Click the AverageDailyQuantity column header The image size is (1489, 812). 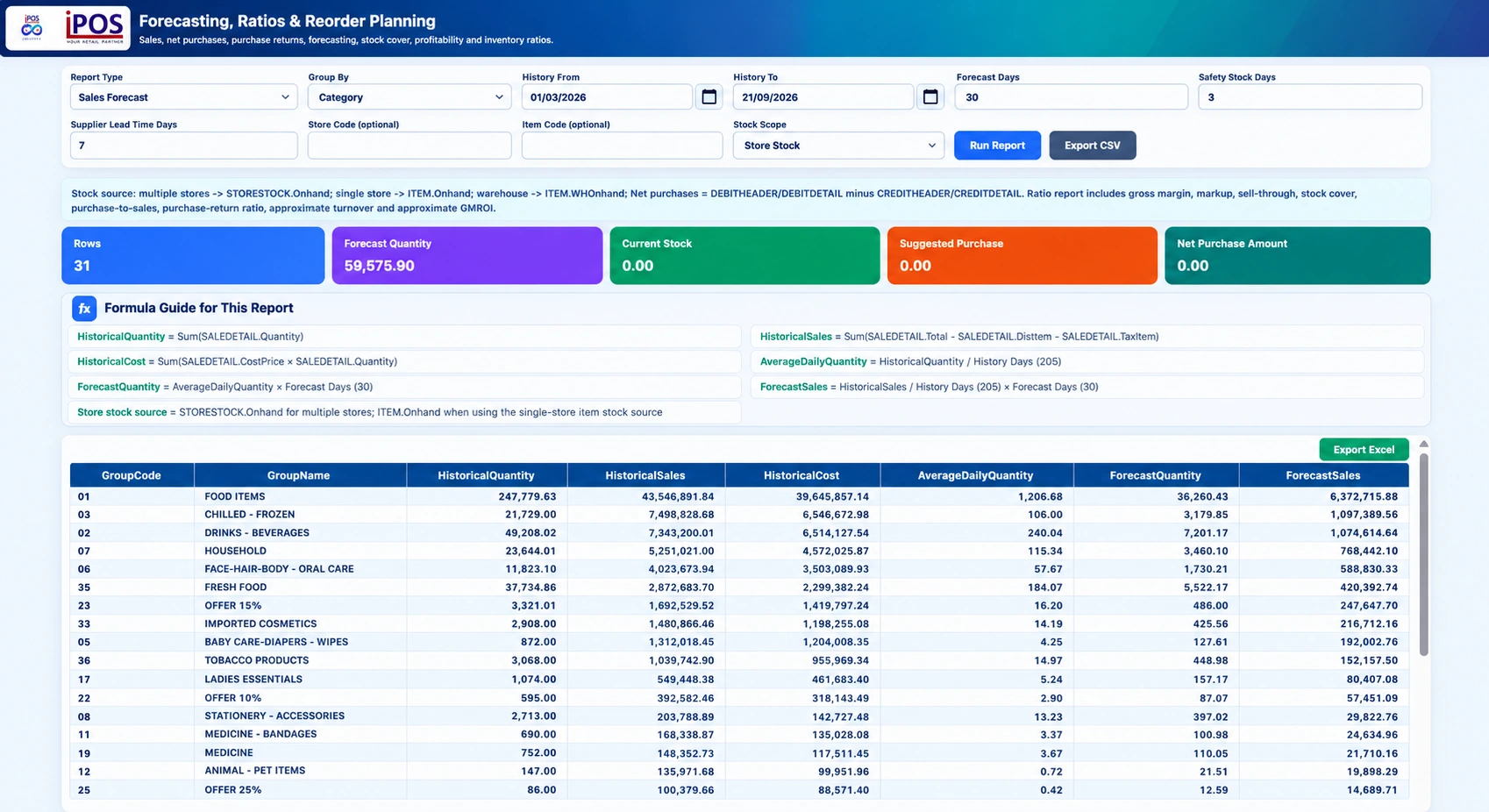(x=976, y=475)
